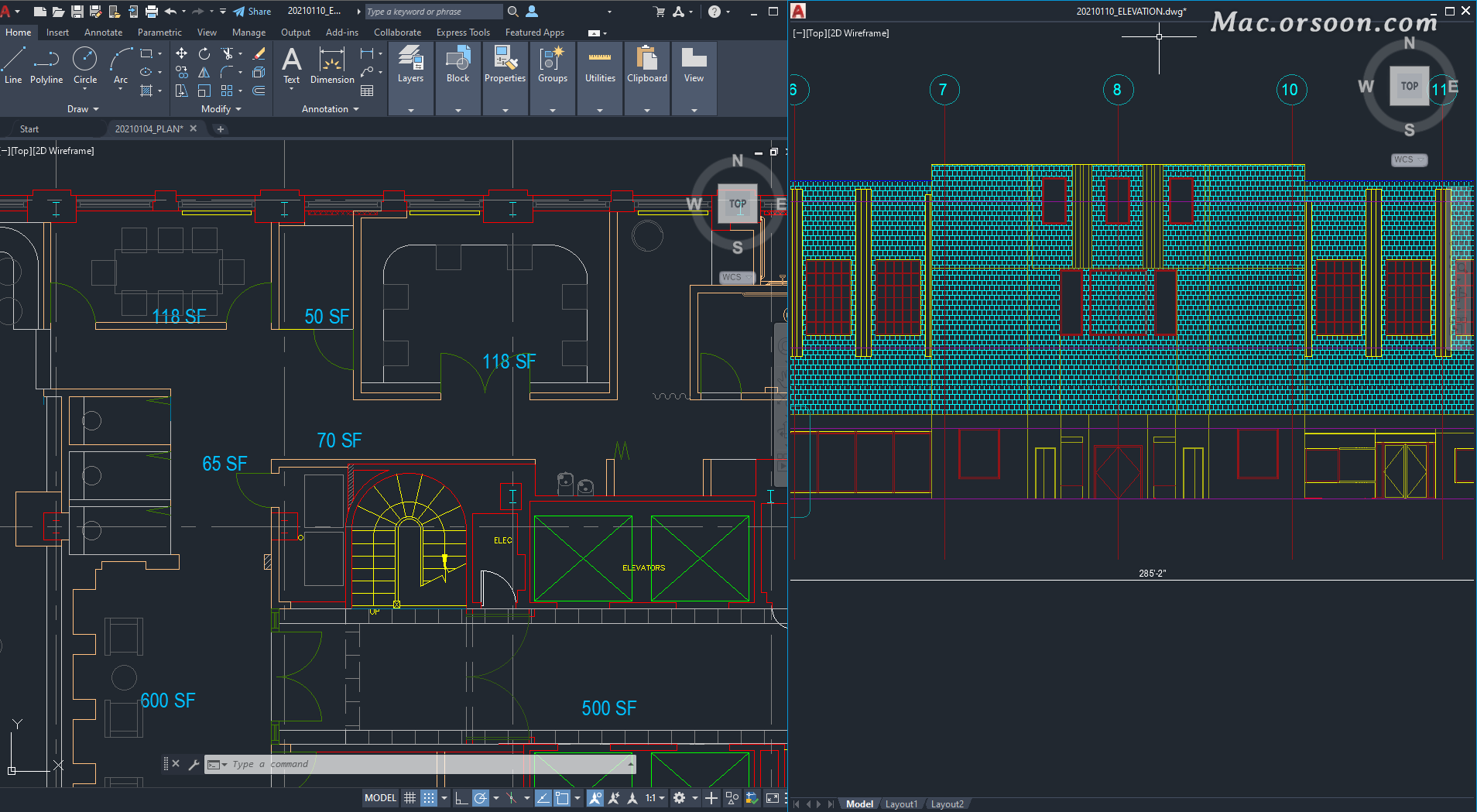Image resolution: width=1477 pixels, height=812 pixels.
Task: Click the Move tool in Modify panel
Action: [x=181, y=53]
